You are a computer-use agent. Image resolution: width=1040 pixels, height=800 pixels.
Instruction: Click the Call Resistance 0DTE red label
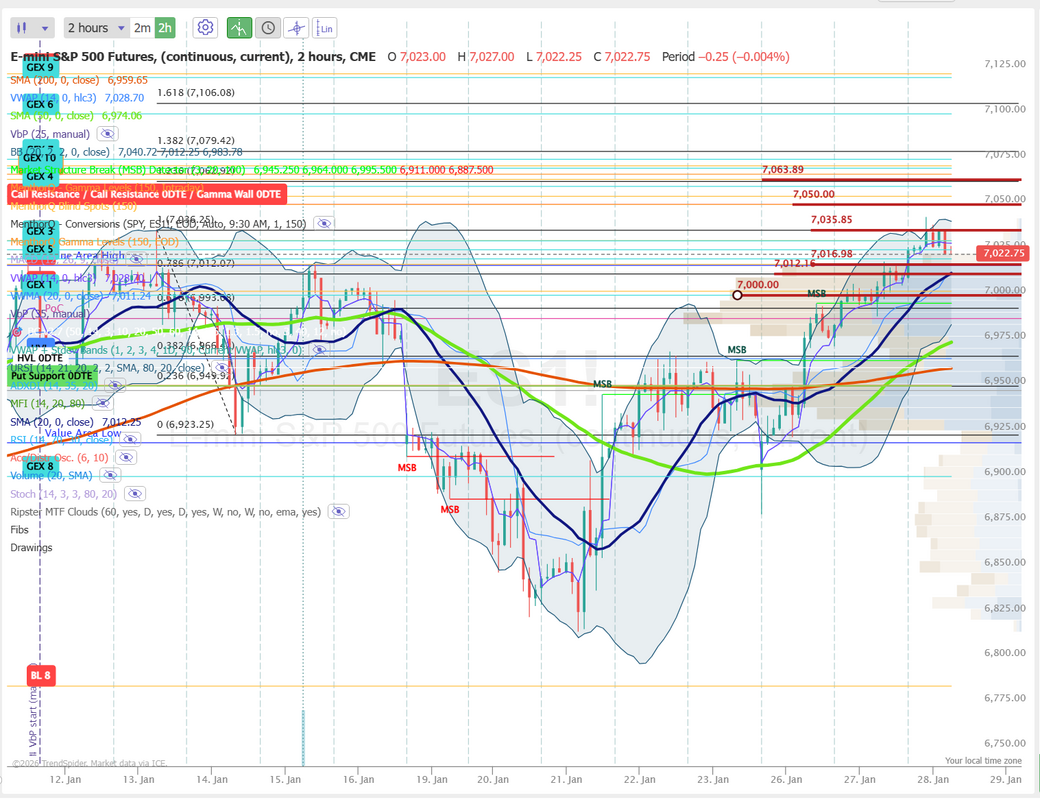(146, 194)
